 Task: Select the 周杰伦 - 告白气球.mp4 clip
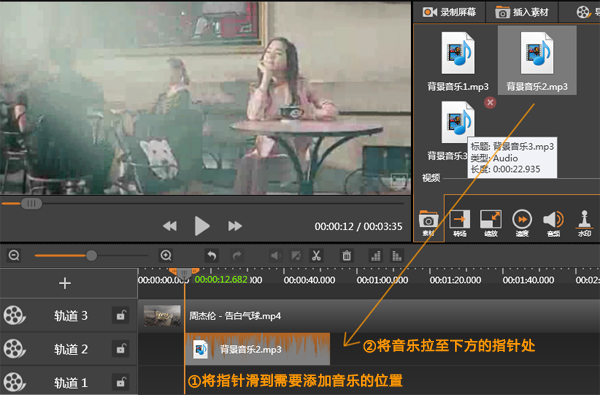point(369,316)
